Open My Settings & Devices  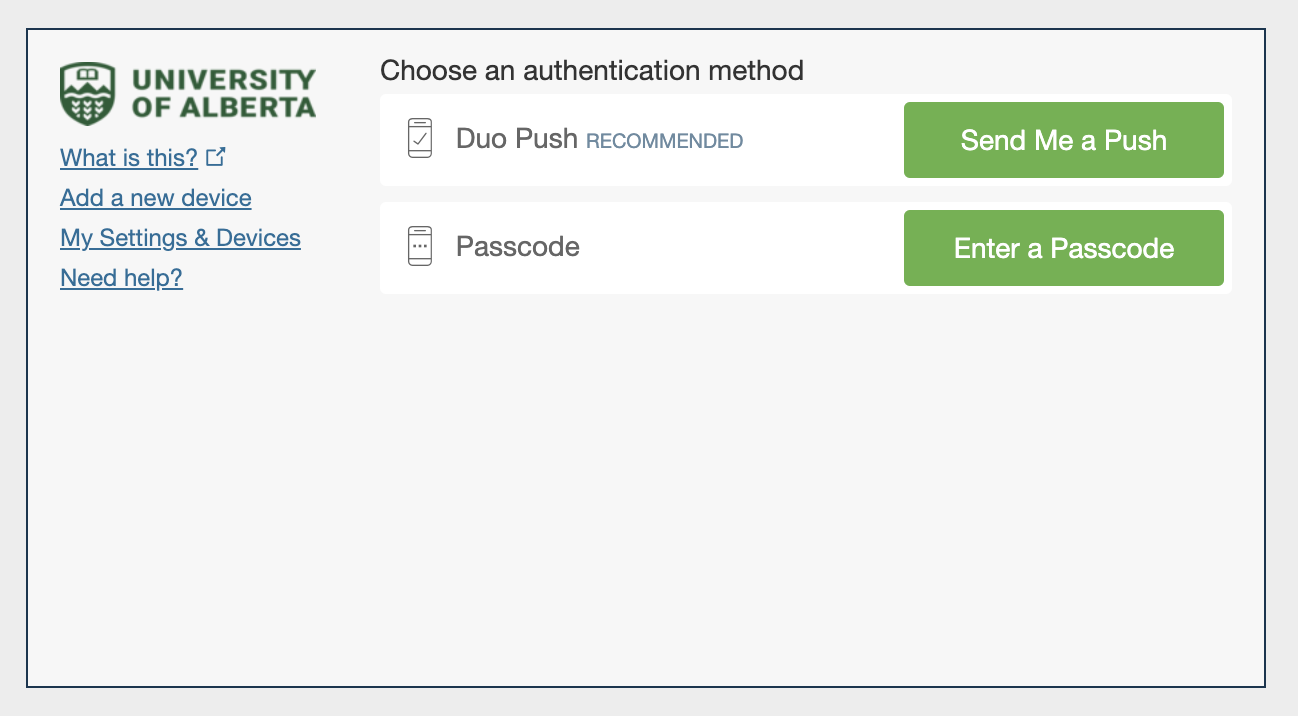(180, 238)
